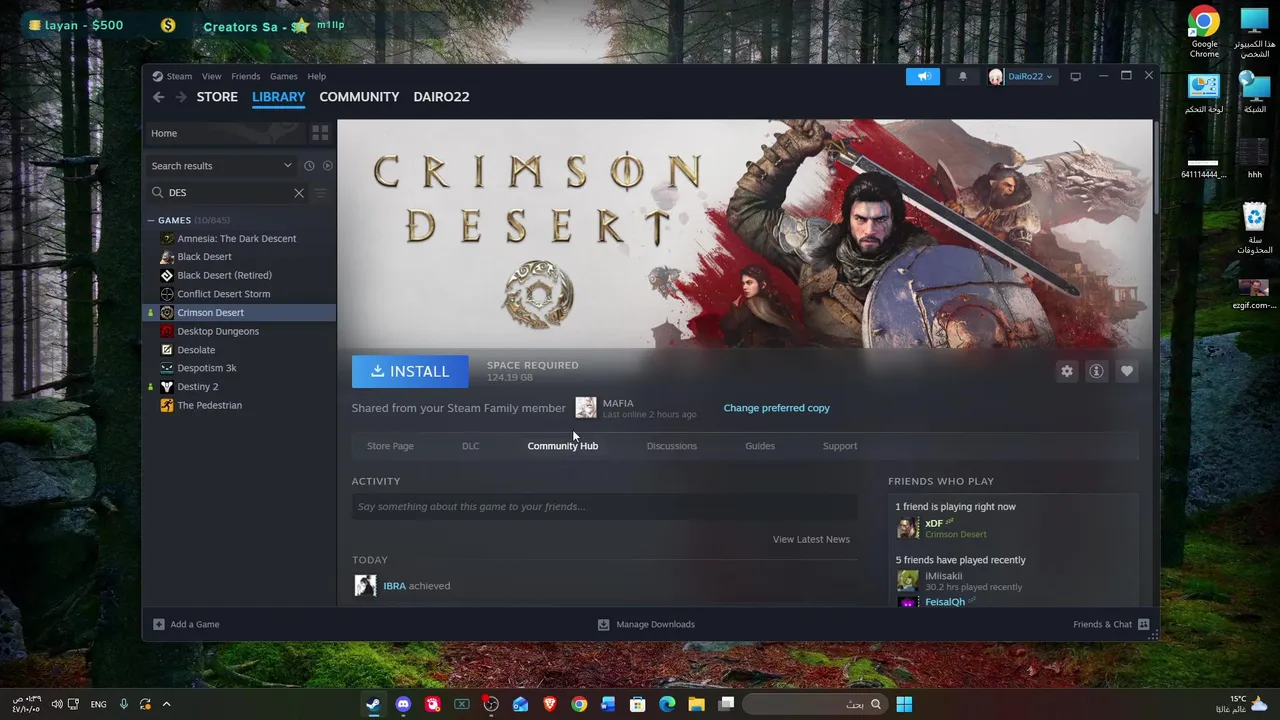Viewport: 1280px width, 720px height.
Task: Open friend xDF in friends who play
Action: tap(934, 523)
